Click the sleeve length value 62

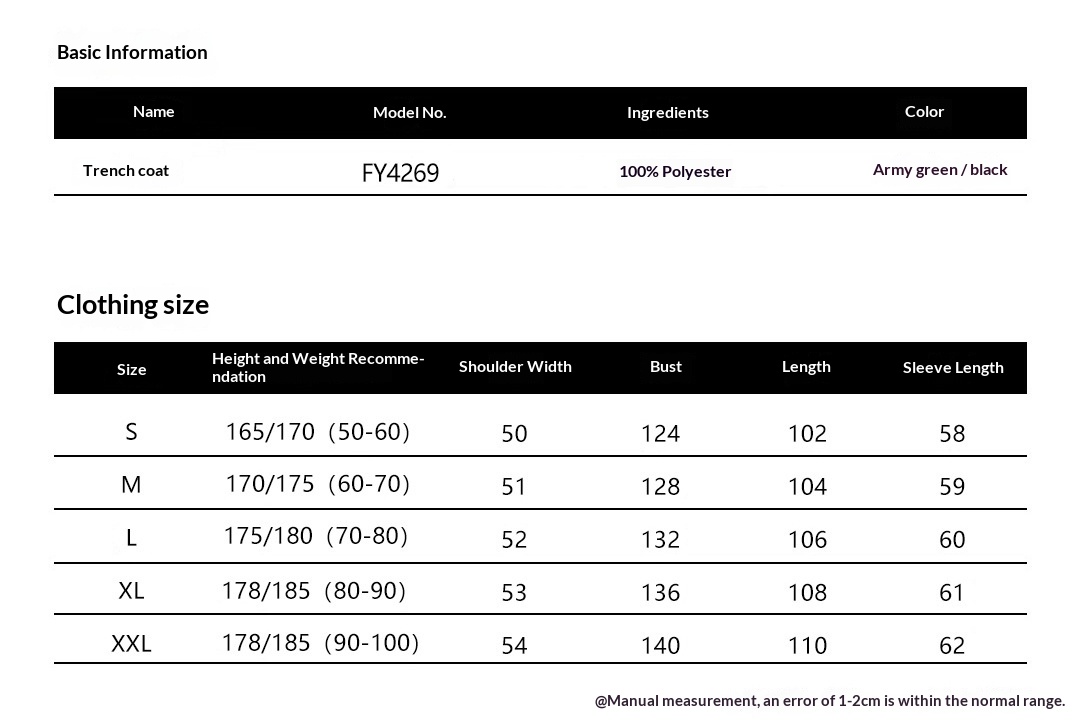(952, 645)
